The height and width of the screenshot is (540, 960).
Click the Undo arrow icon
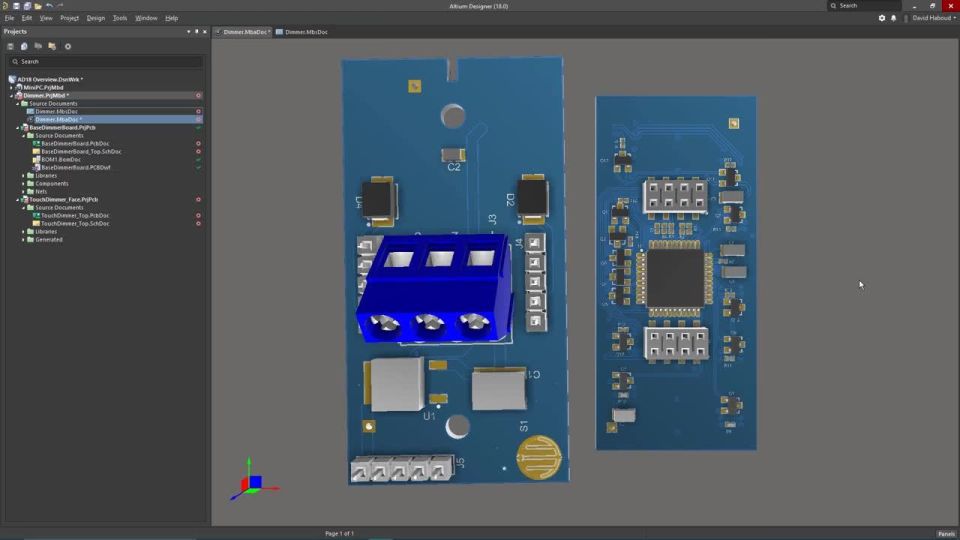50,6
